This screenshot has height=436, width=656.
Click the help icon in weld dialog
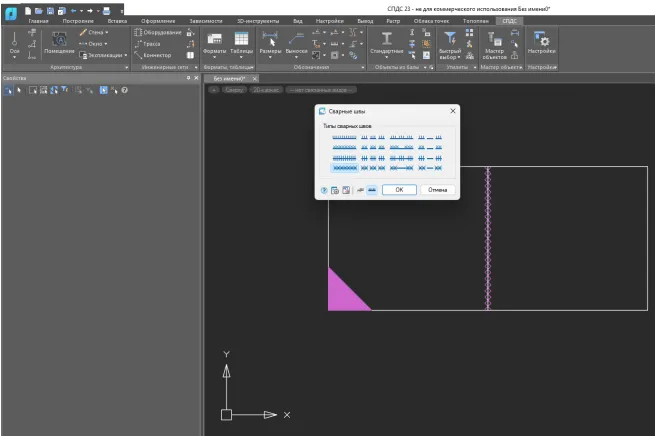[324, 189]
